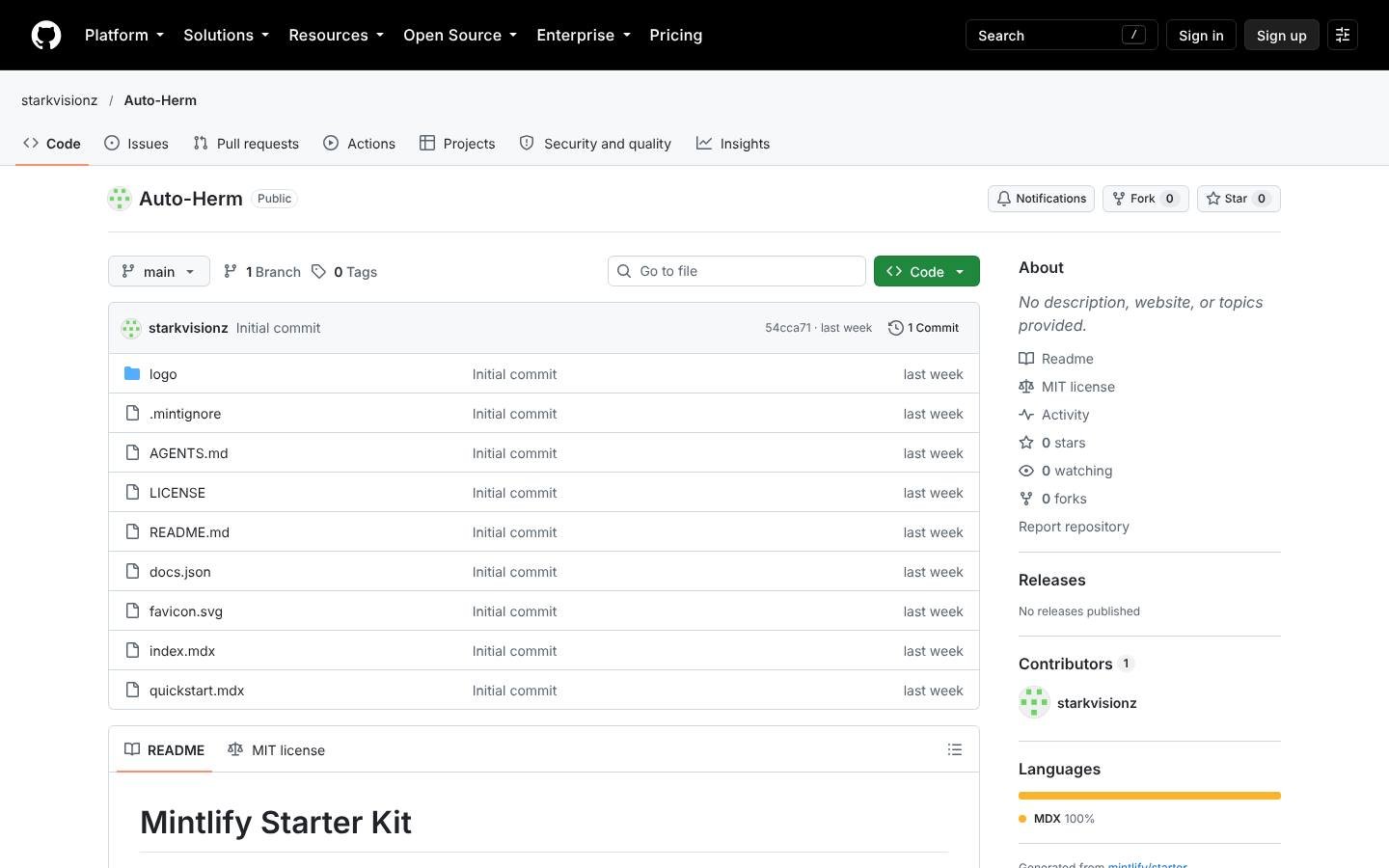1389x868 pixels.
Task: Open the 0 Tags link
Action: [x=344, y=272]
